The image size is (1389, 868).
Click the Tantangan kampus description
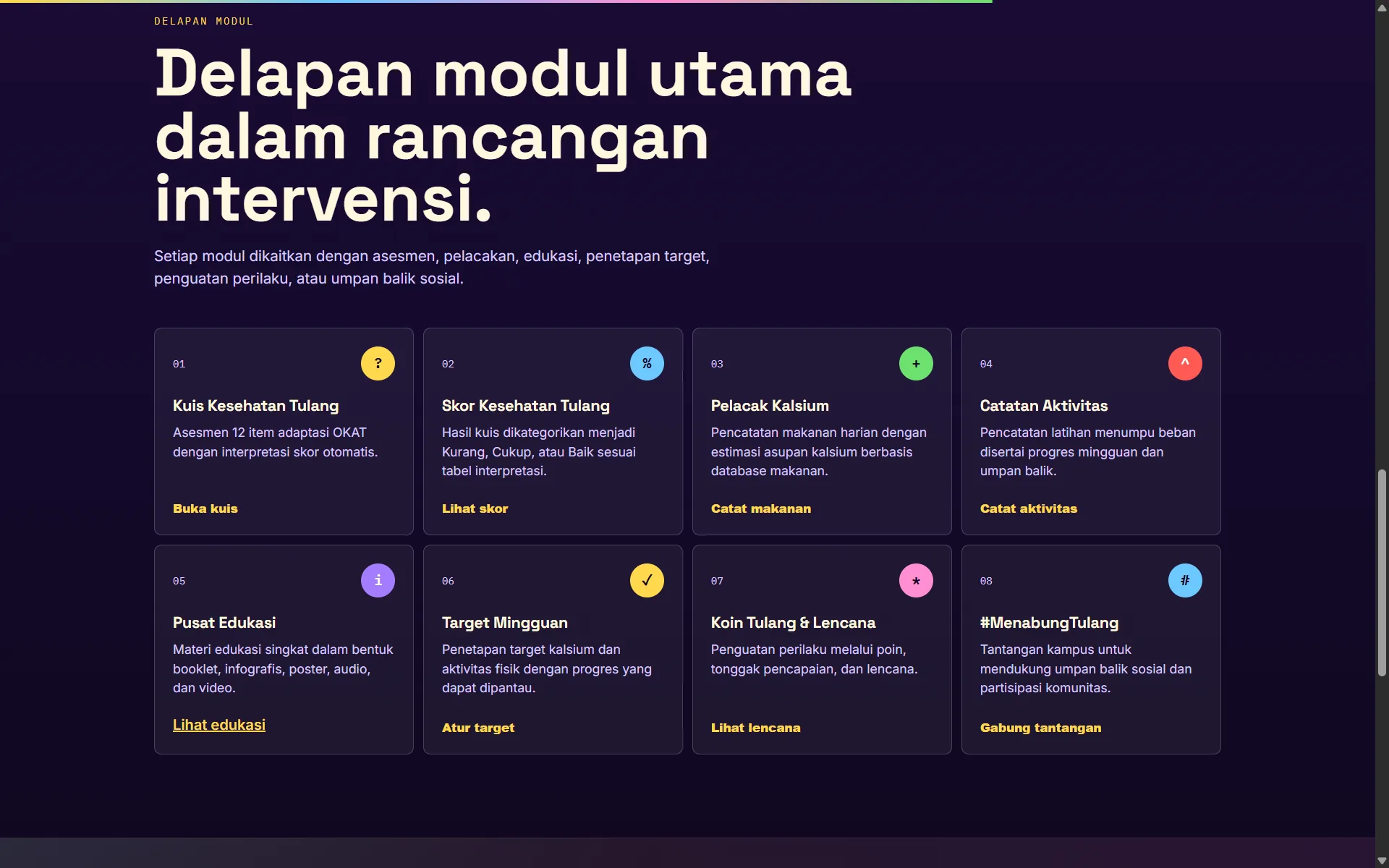pyautogui.click(x=1086, y=668)
